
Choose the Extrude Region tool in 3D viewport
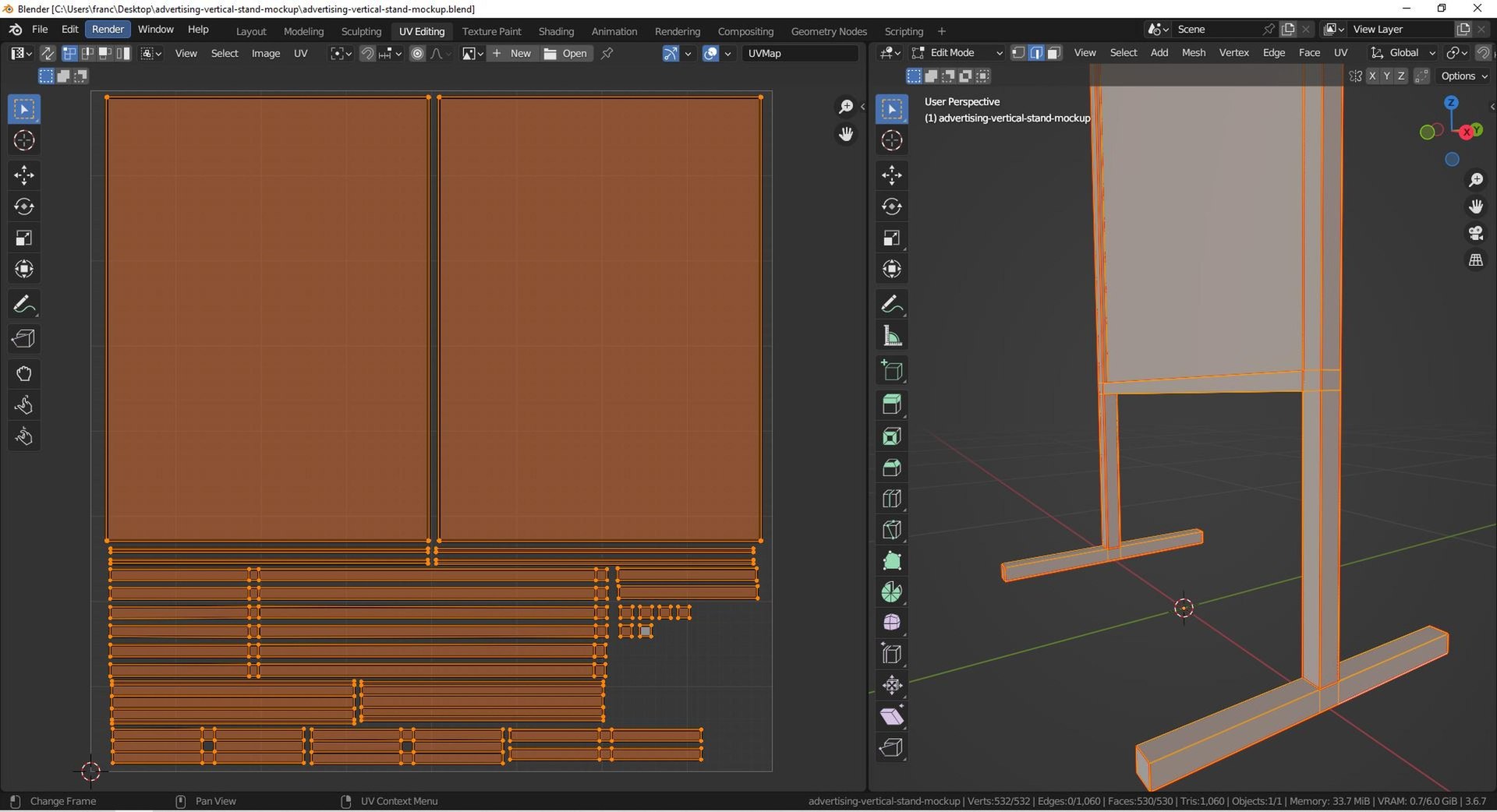(x=892, y=404)
